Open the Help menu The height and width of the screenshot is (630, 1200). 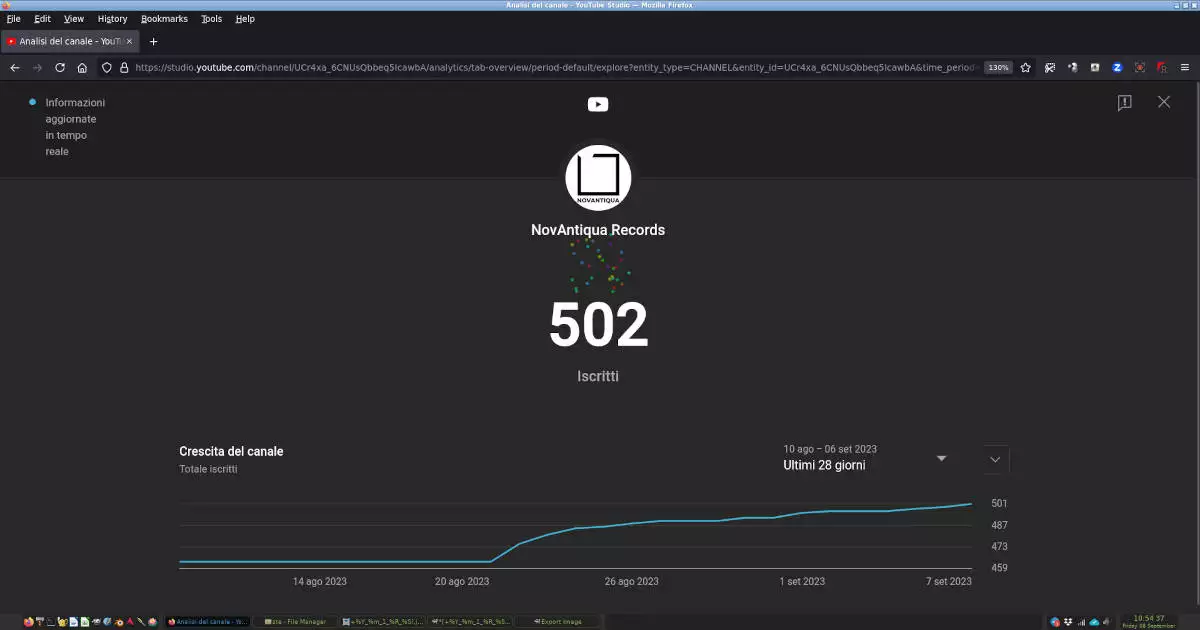pyautogui.click(x=245, y=19)
